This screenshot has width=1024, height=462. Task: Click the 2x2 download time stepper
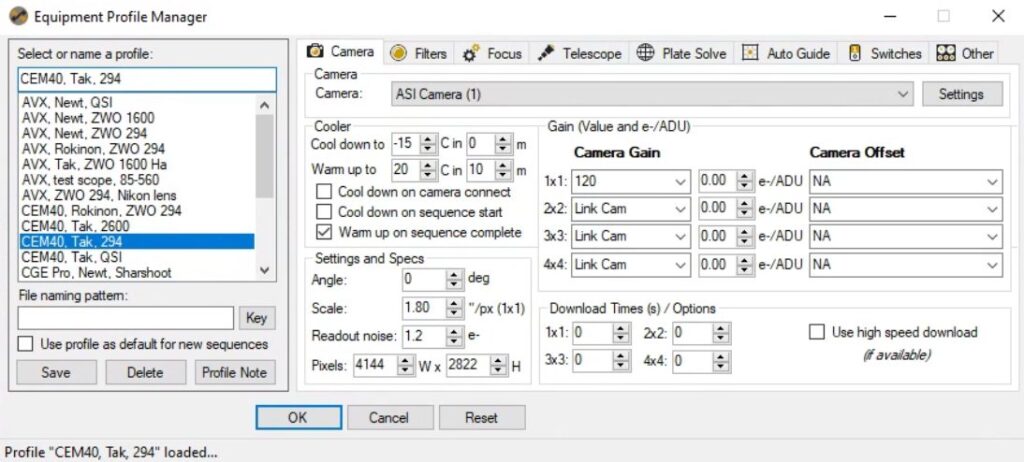point(720,334)
